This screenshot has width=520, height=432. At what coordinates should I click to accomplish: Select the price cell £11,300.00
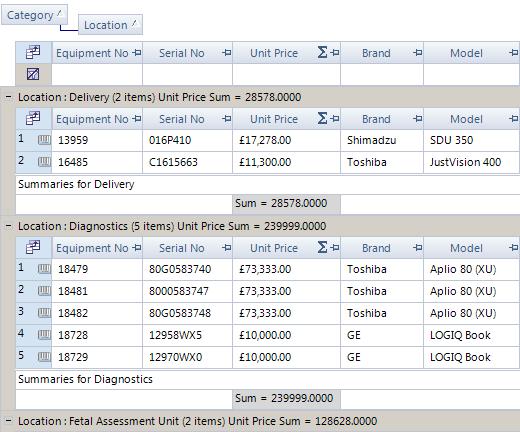point(287,162)
